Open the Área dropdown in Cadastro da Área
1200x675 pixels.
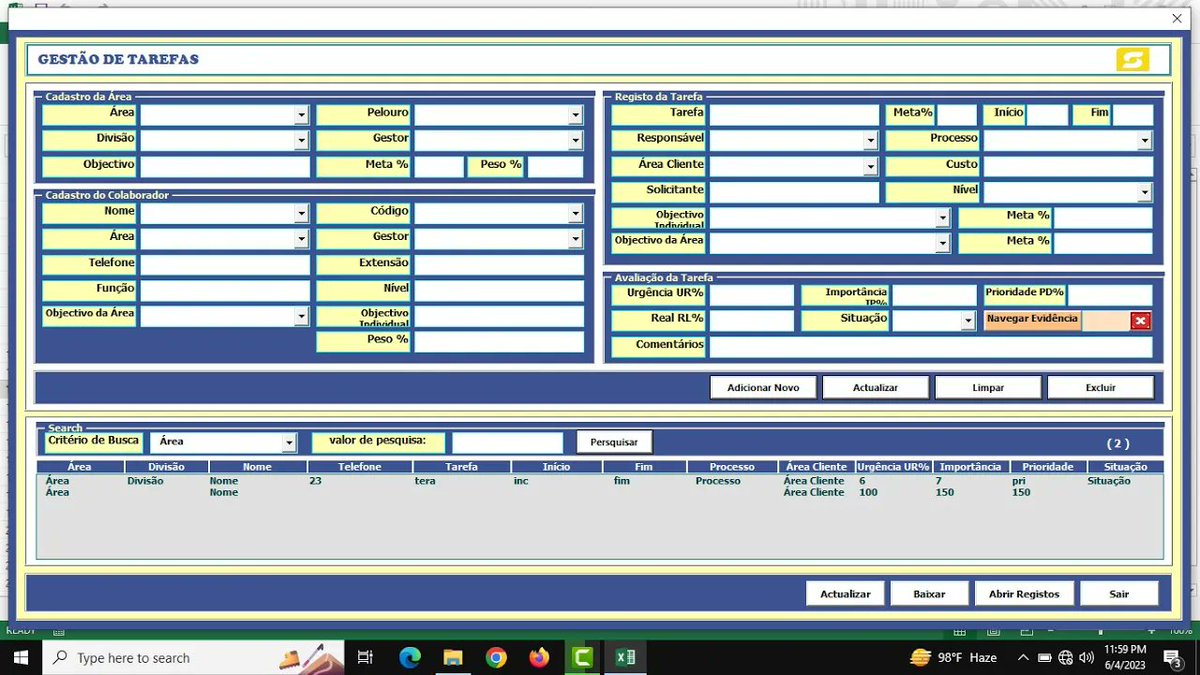coord(303,113)
